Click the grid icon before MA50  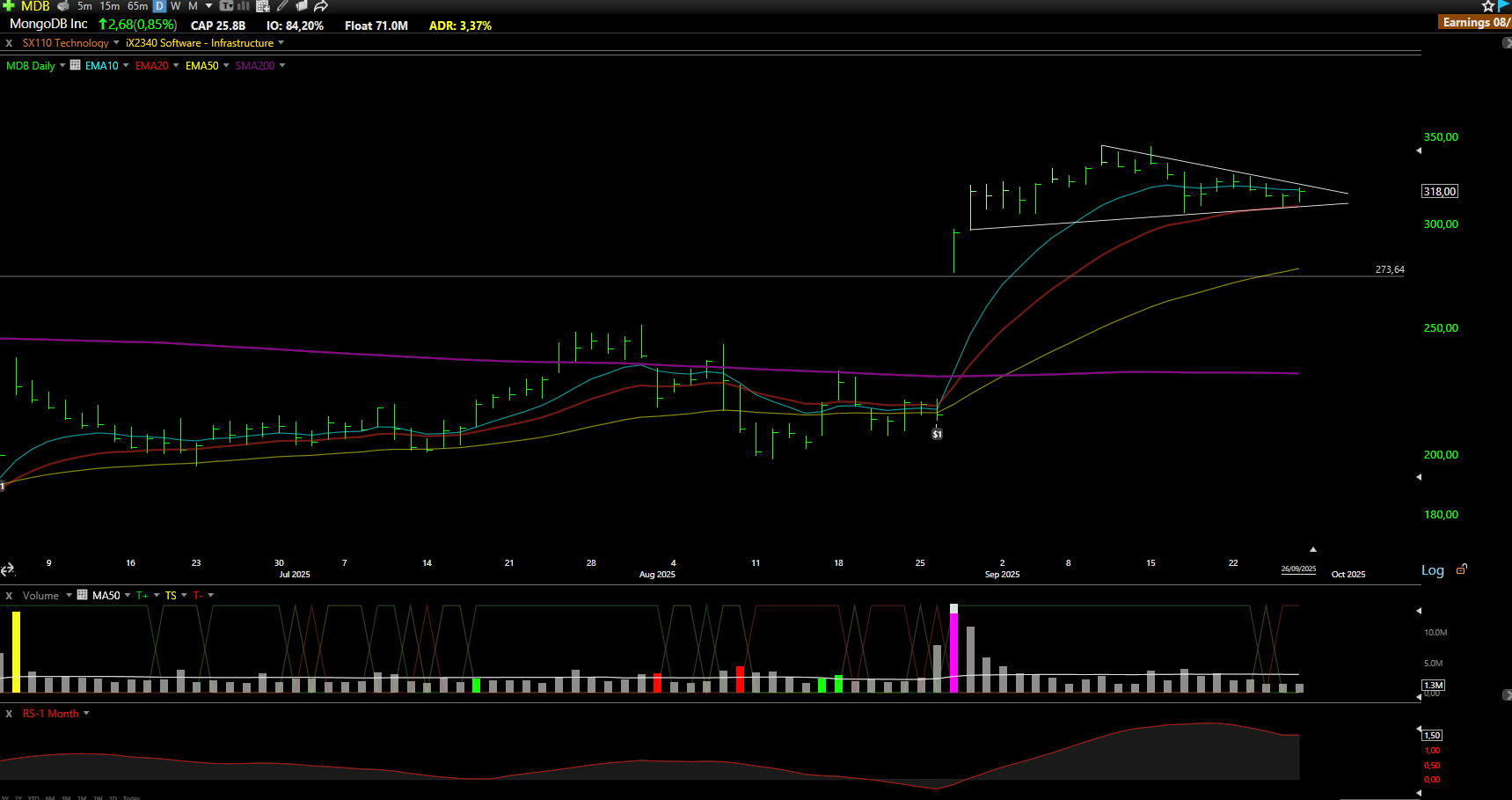[83, 595]
